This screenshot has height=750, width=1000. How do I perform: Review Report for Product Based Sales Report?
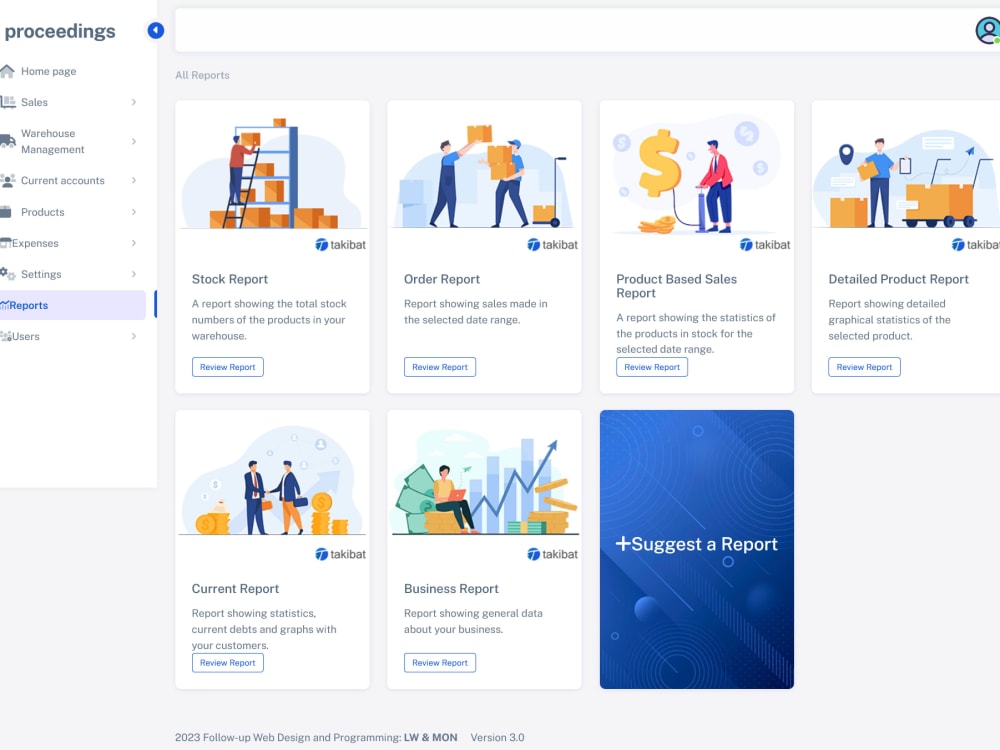point(652,367)
